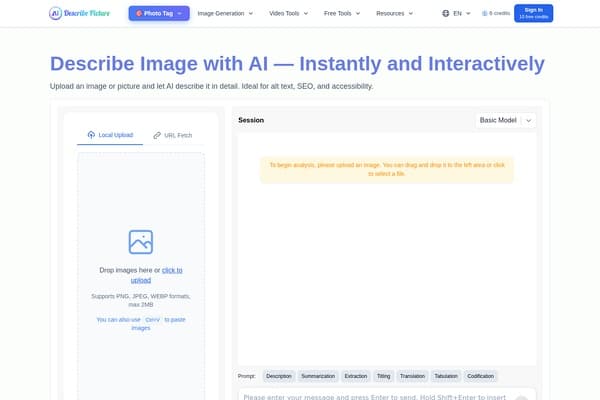Click the yellow upload notice banner
This screenshot has height=400, width=600.
[x=387, y=169]
